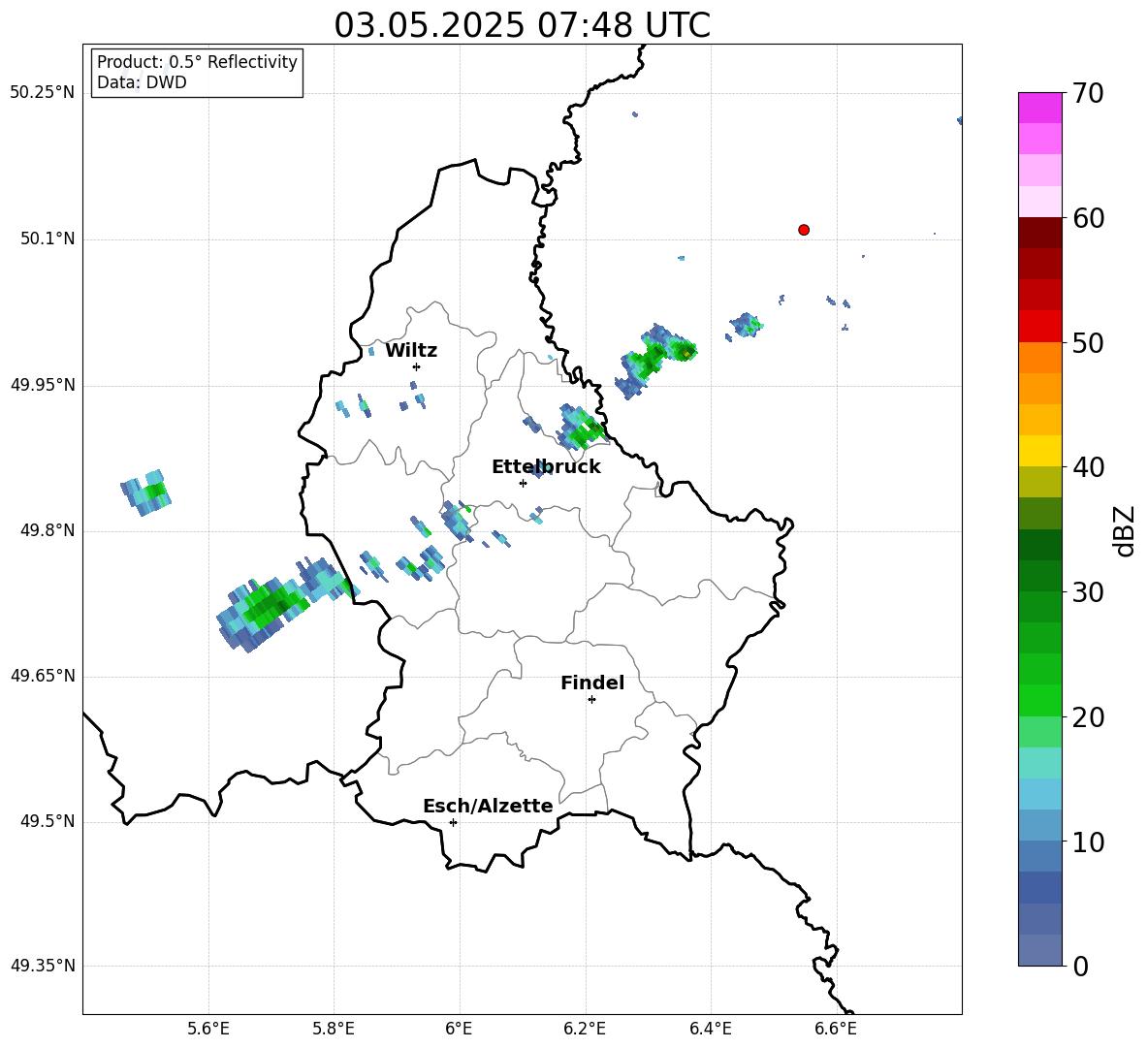The width and height of the screenshot is (1148, 1048).
Task: Click the 6°E longitude label
Action: tap(459, 1029)
